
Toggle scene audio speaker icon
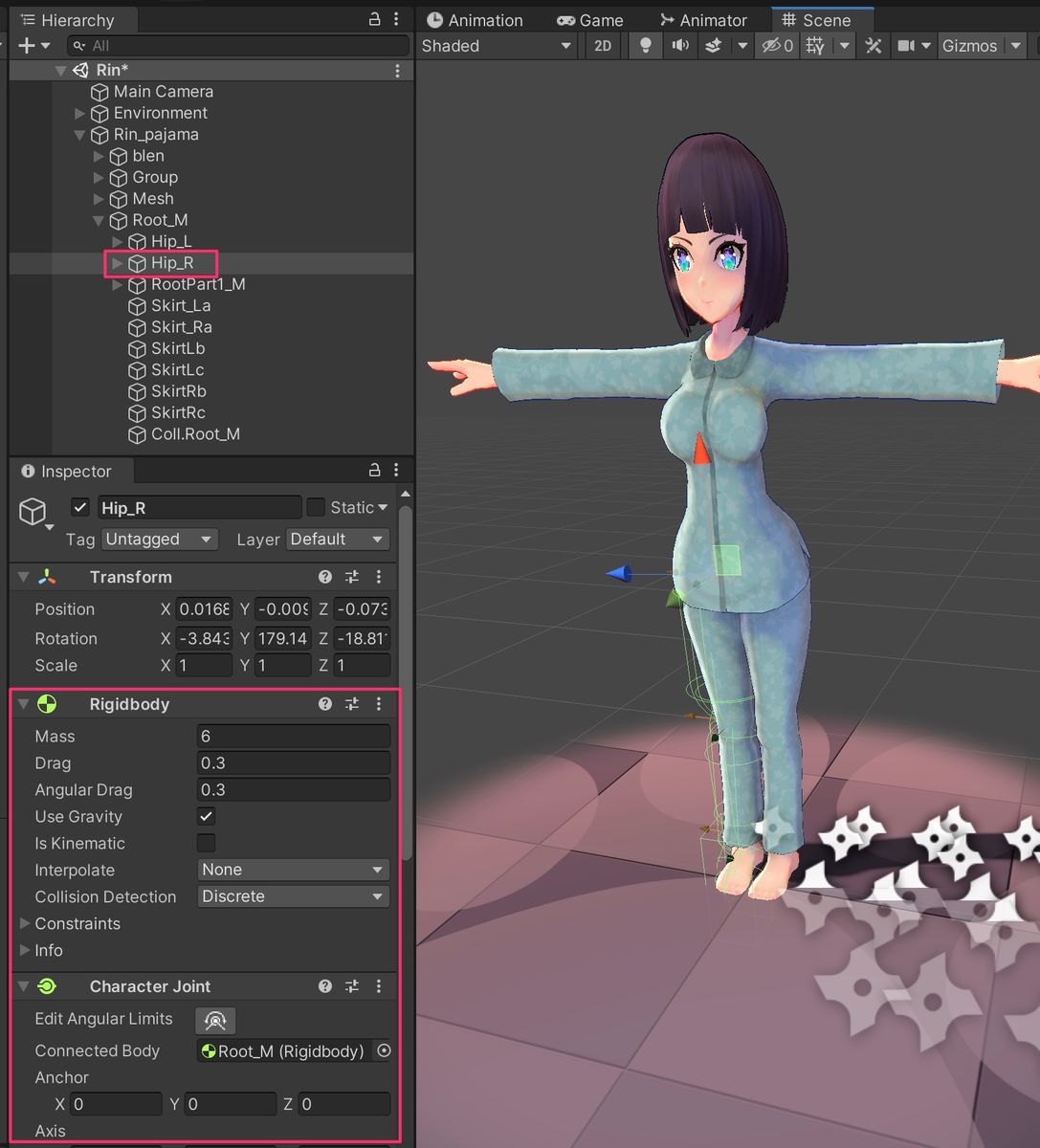[x=680, y=45]
